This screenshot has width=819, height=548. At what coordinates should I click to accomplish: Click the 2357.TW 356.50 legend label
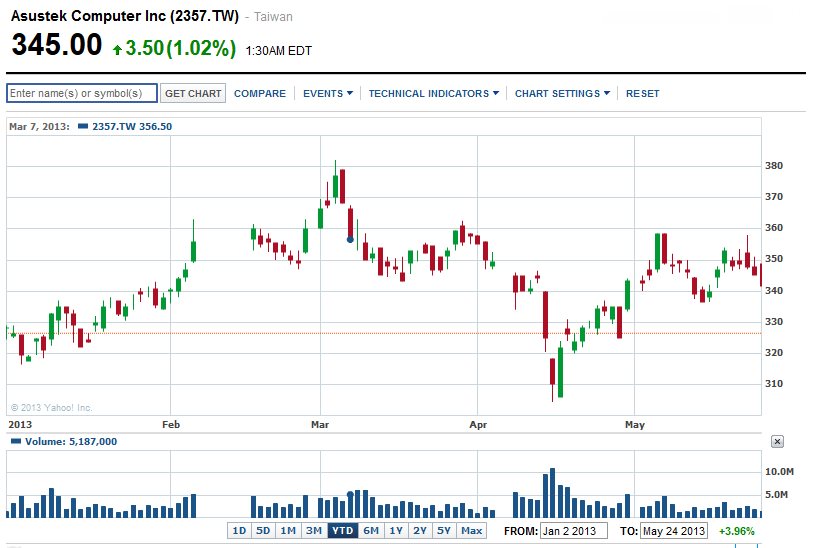point(132,126)
